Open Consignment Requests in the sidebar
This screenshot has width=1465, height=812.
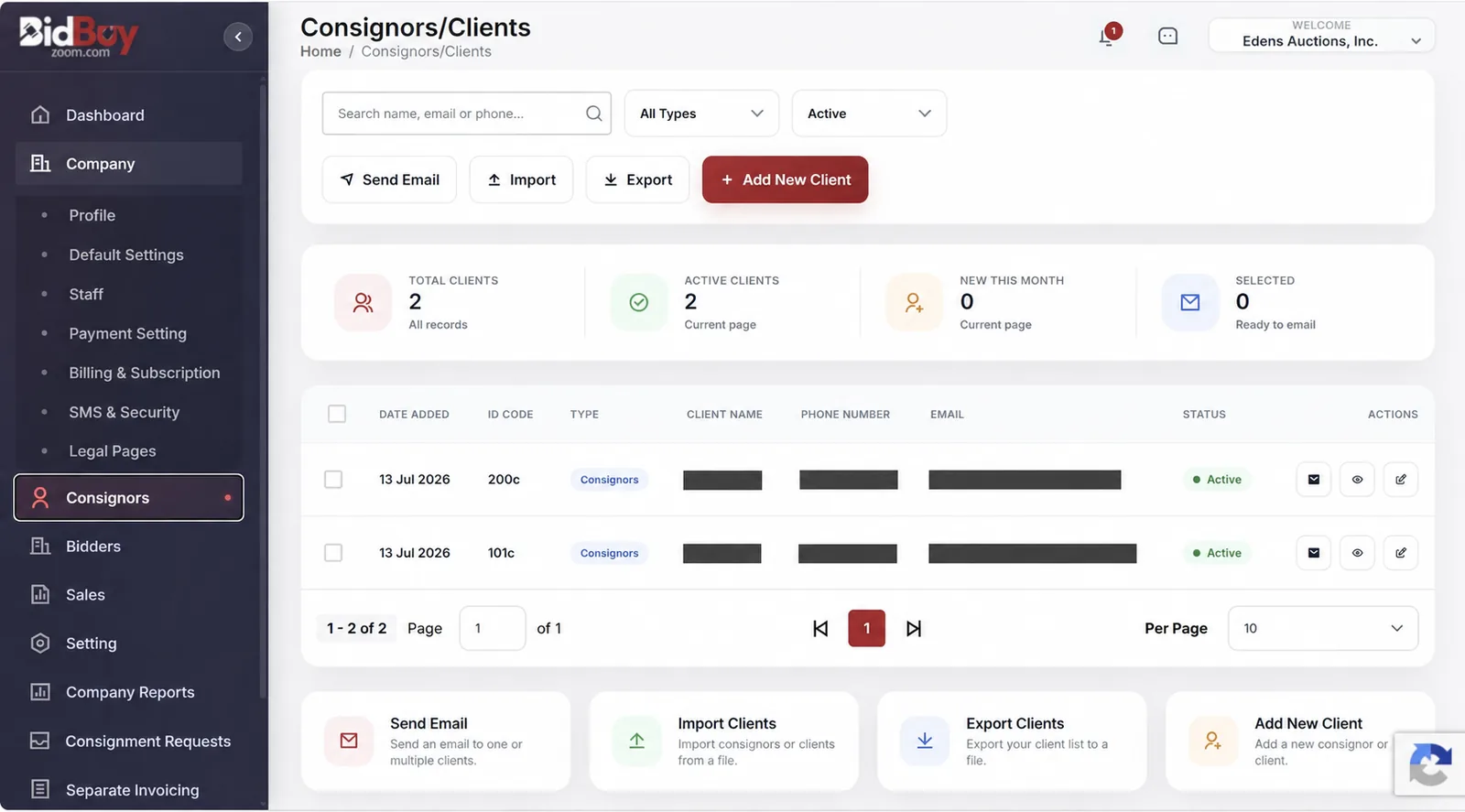pos(129,742)
